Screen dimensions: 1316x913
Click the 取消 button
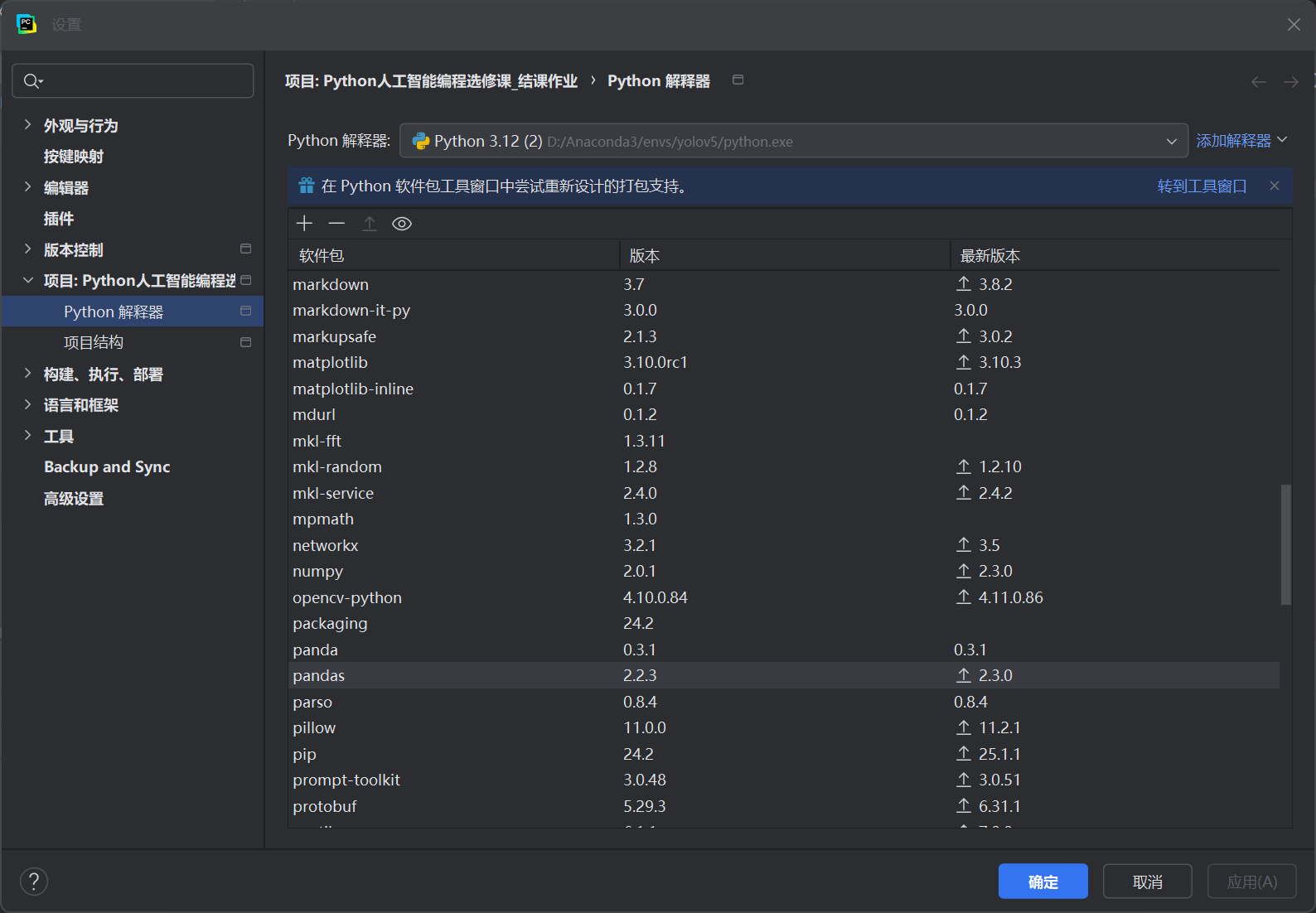click(1148, 882)
